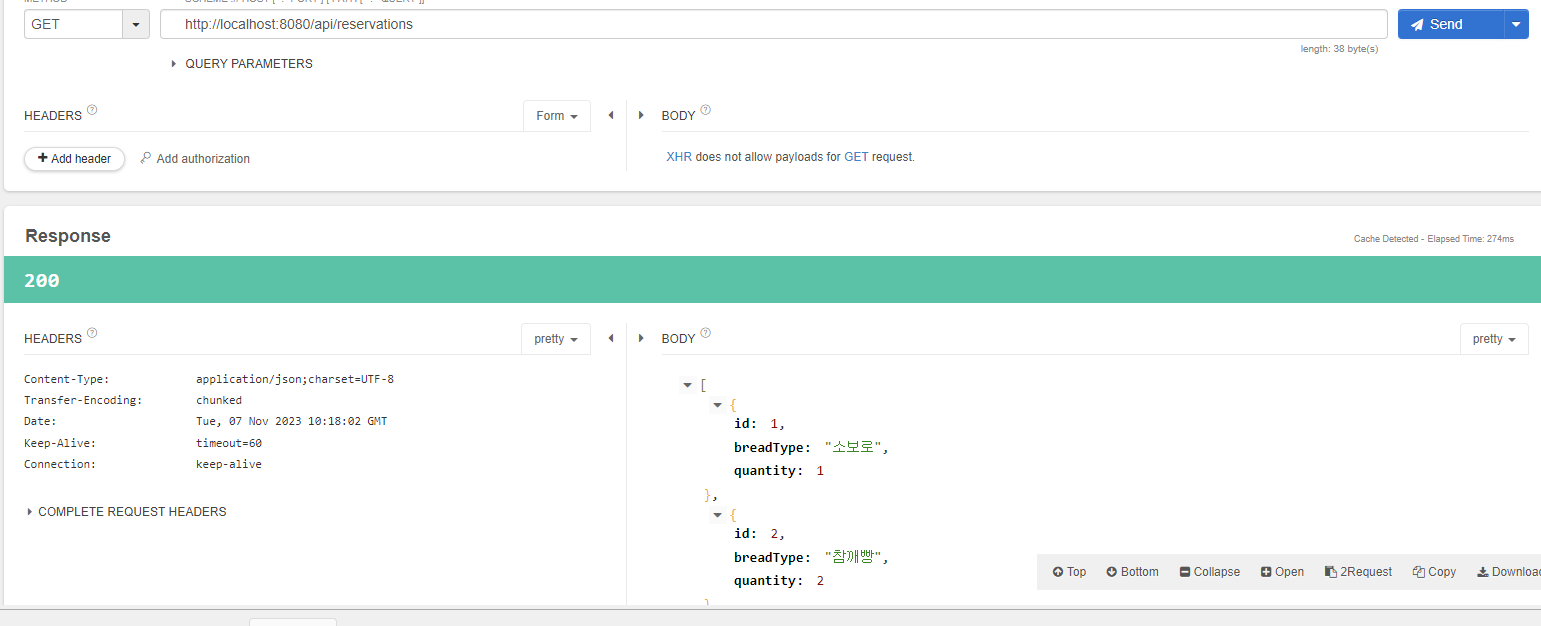Click help icon next to request HEADERS
The width and height of the screenshot is (1541, 626).
click(x=92, y=110)
